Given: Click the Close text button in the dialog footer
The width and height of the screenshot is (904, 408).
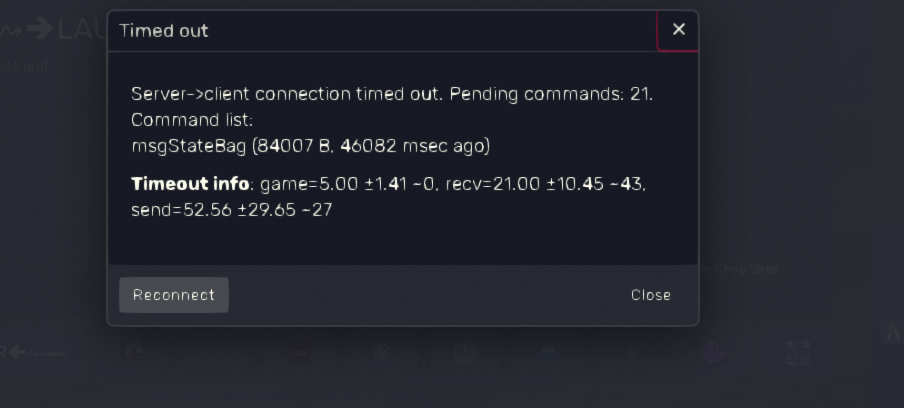Looking at the screenshot, I should pos(650,295).
